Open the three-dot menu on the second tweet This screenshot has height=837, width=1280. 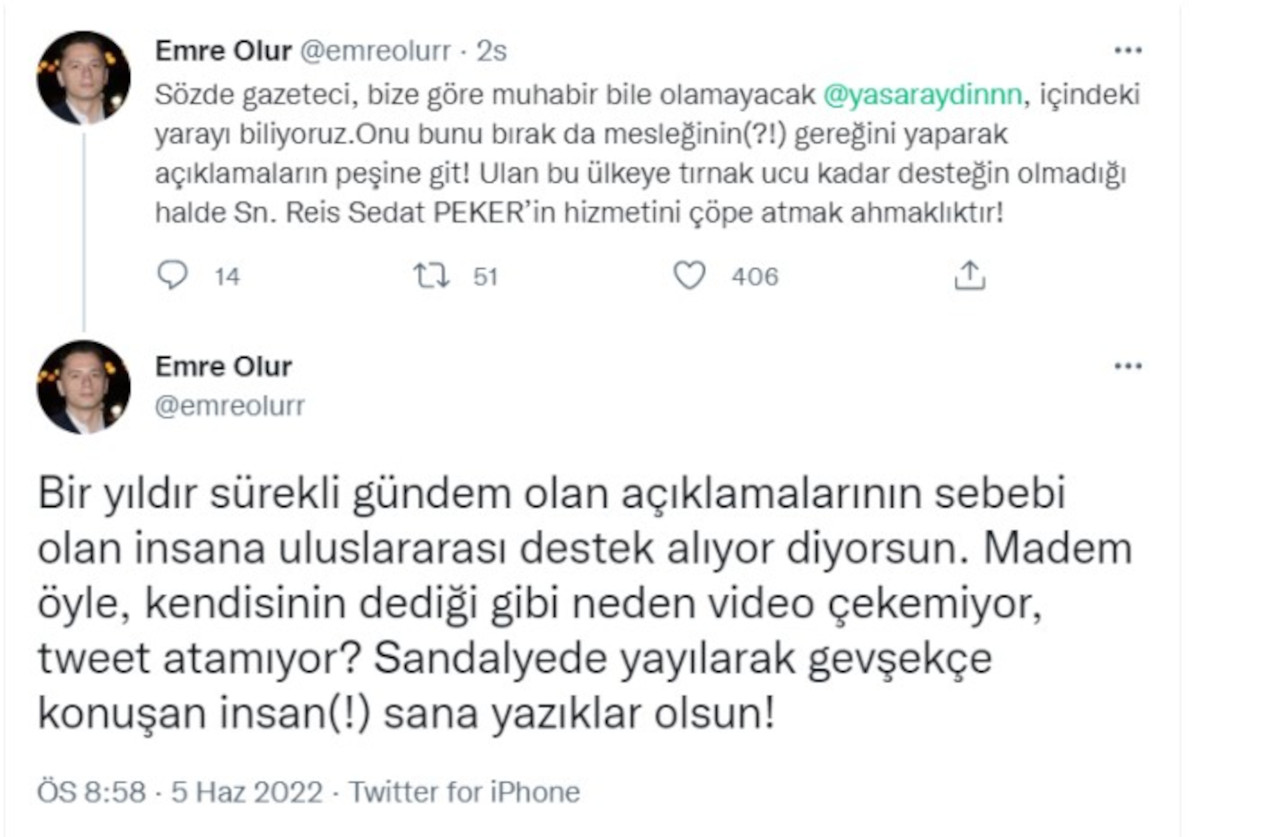(x=1130, y=366)
